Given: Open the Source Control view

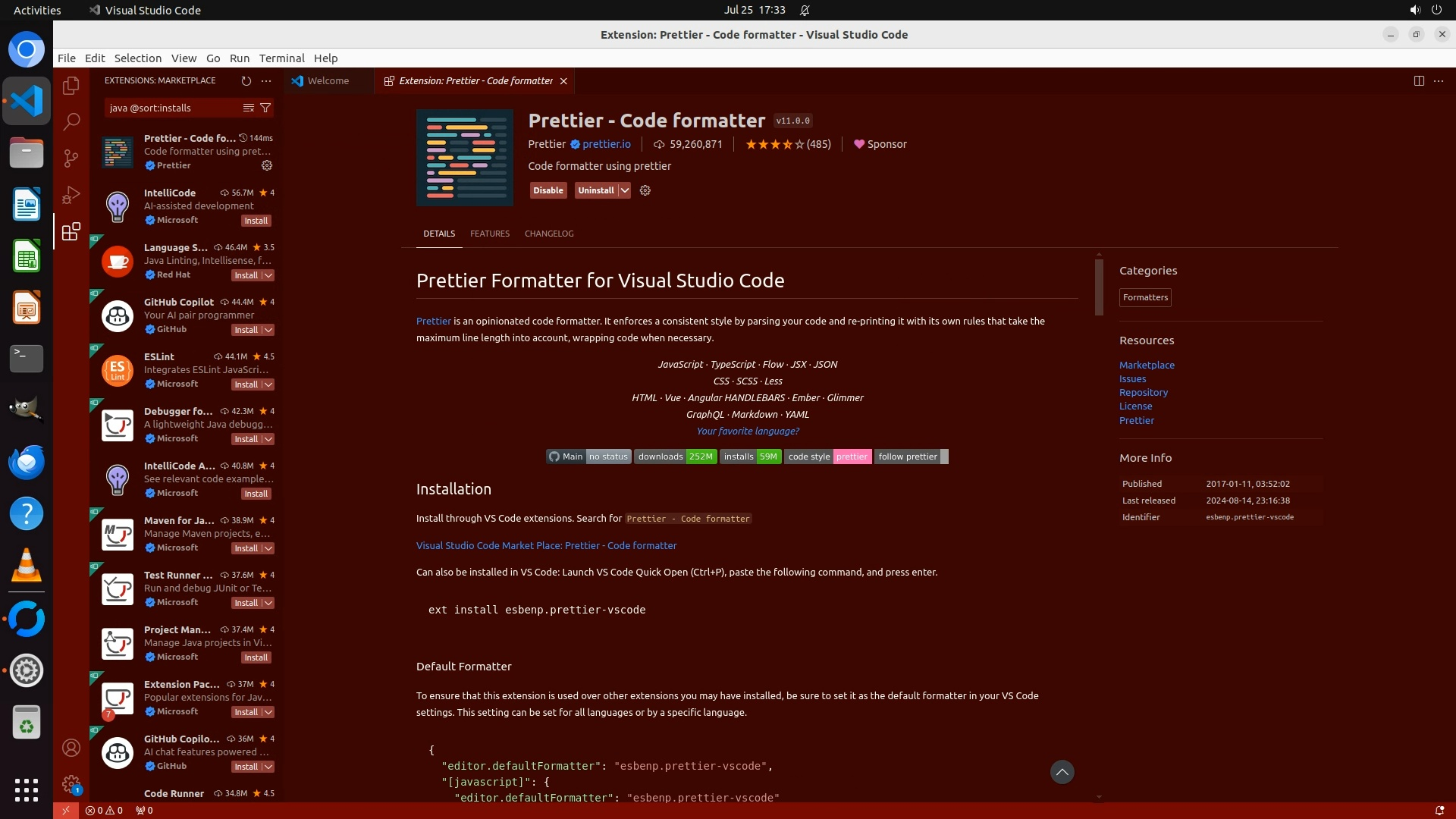Looking at the screenshot, I should pyautogui.click(x=71, y=158).
